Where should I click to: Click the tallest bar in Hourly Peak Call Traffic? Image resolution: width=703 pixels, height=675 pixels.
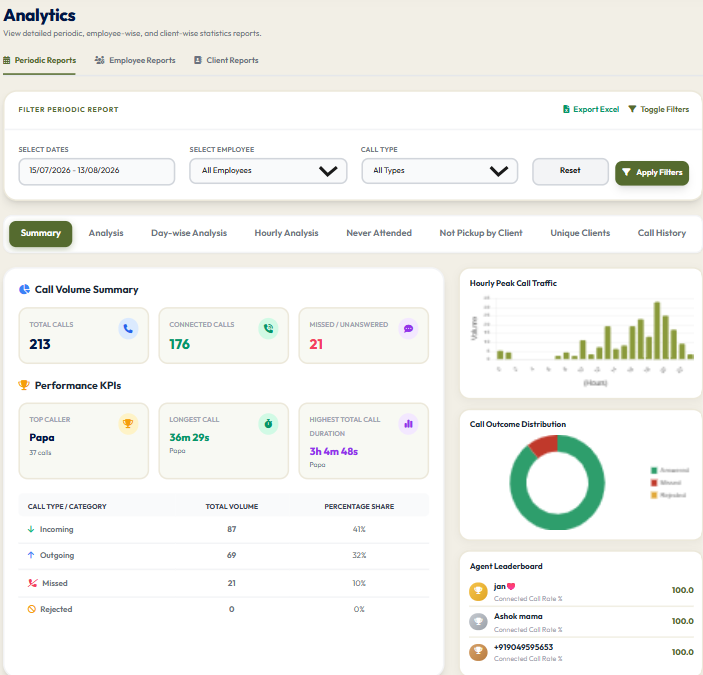657,330
